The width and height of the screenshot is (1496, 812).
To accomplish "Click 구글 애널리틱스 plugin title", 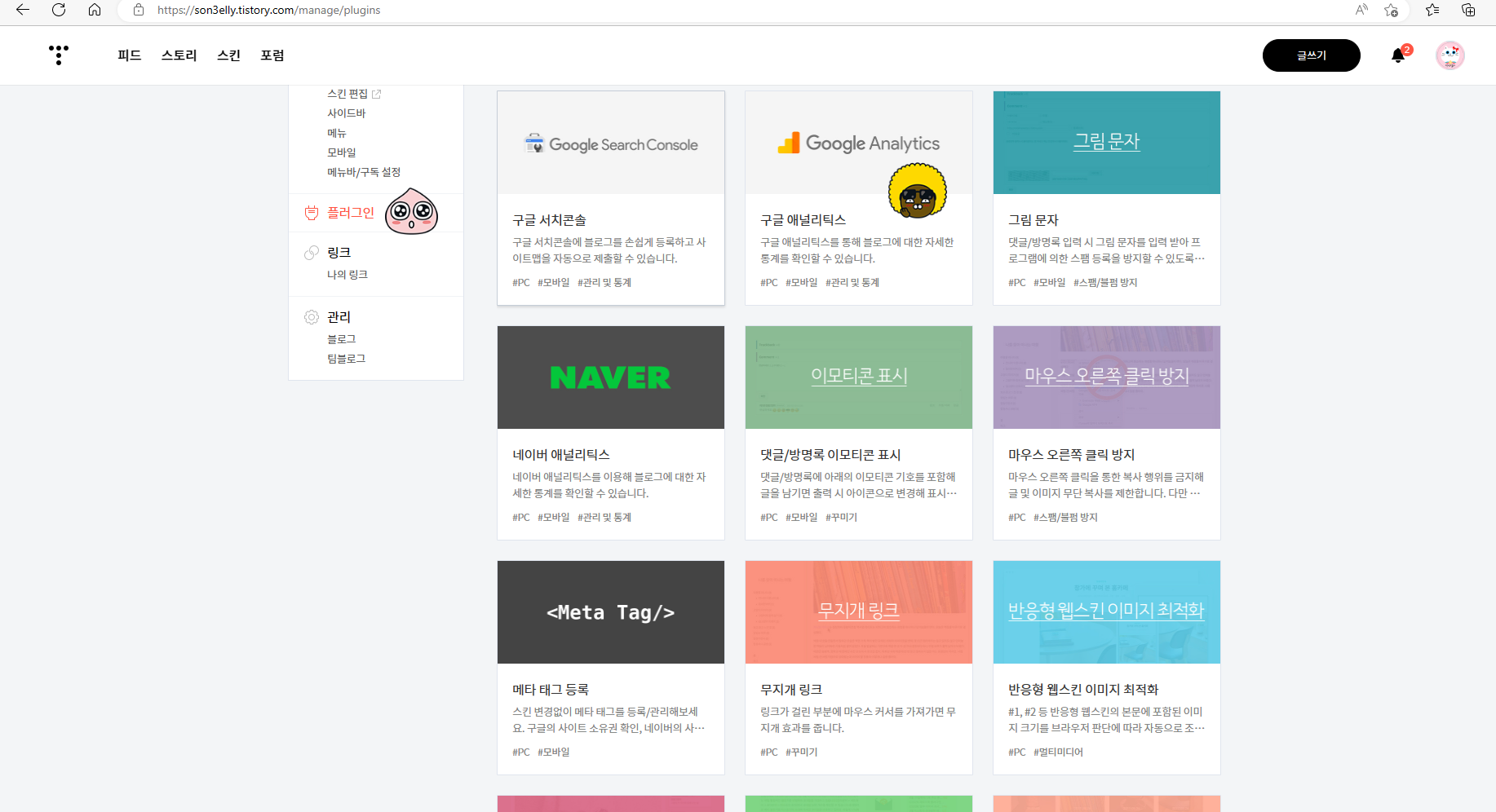I will pos(803,220).
